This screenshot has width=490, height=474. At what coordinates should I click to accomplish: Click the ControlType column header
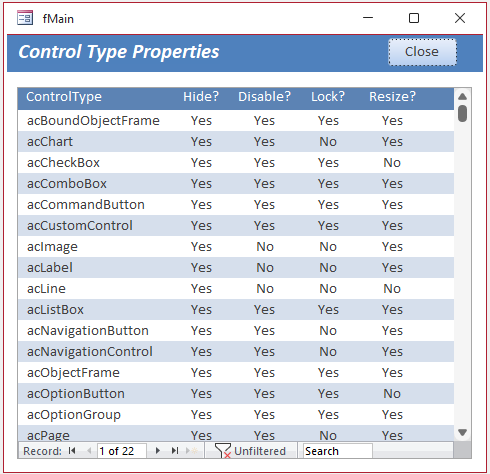(64, 97)
